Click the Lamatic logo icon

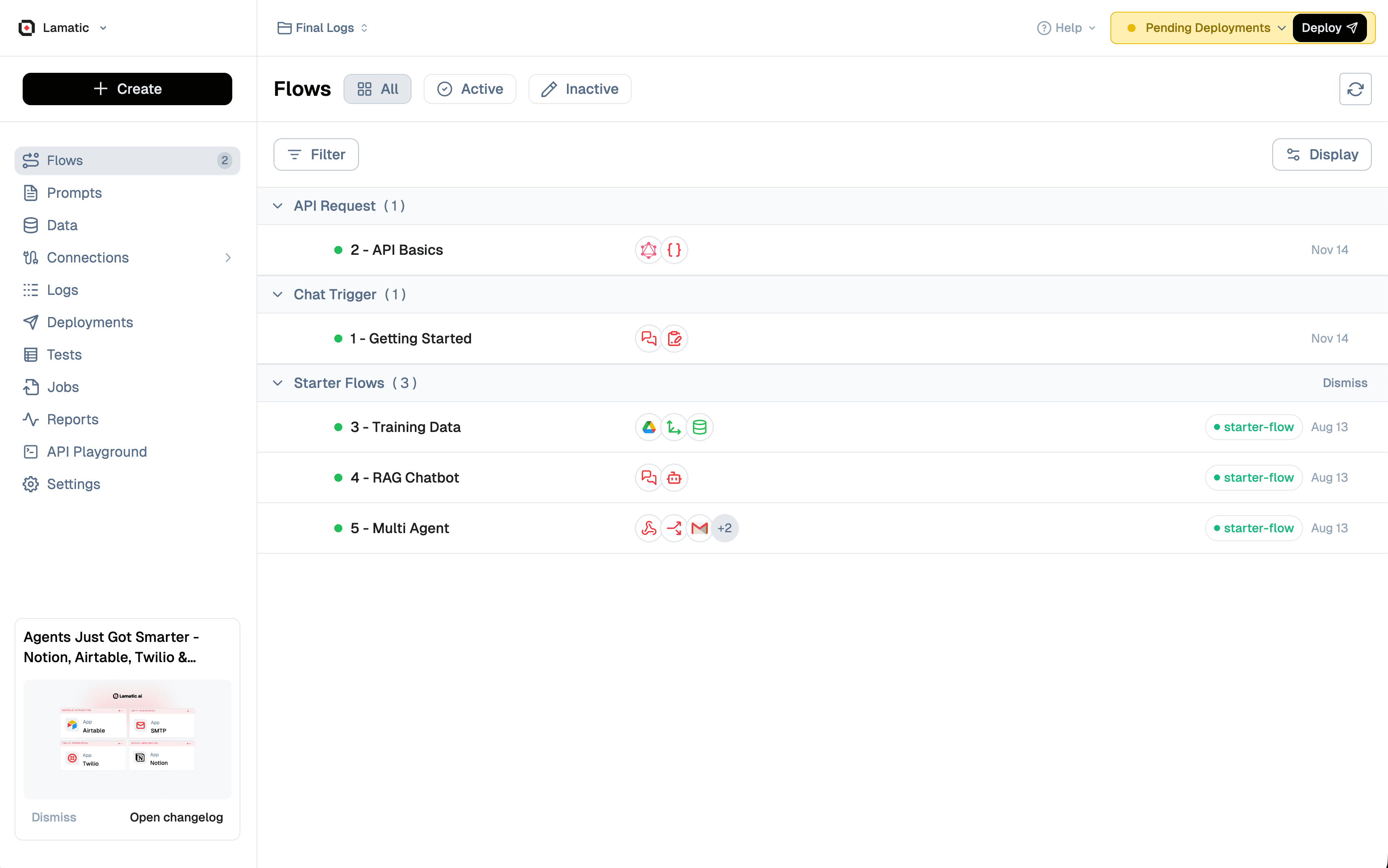coord(26,28)
